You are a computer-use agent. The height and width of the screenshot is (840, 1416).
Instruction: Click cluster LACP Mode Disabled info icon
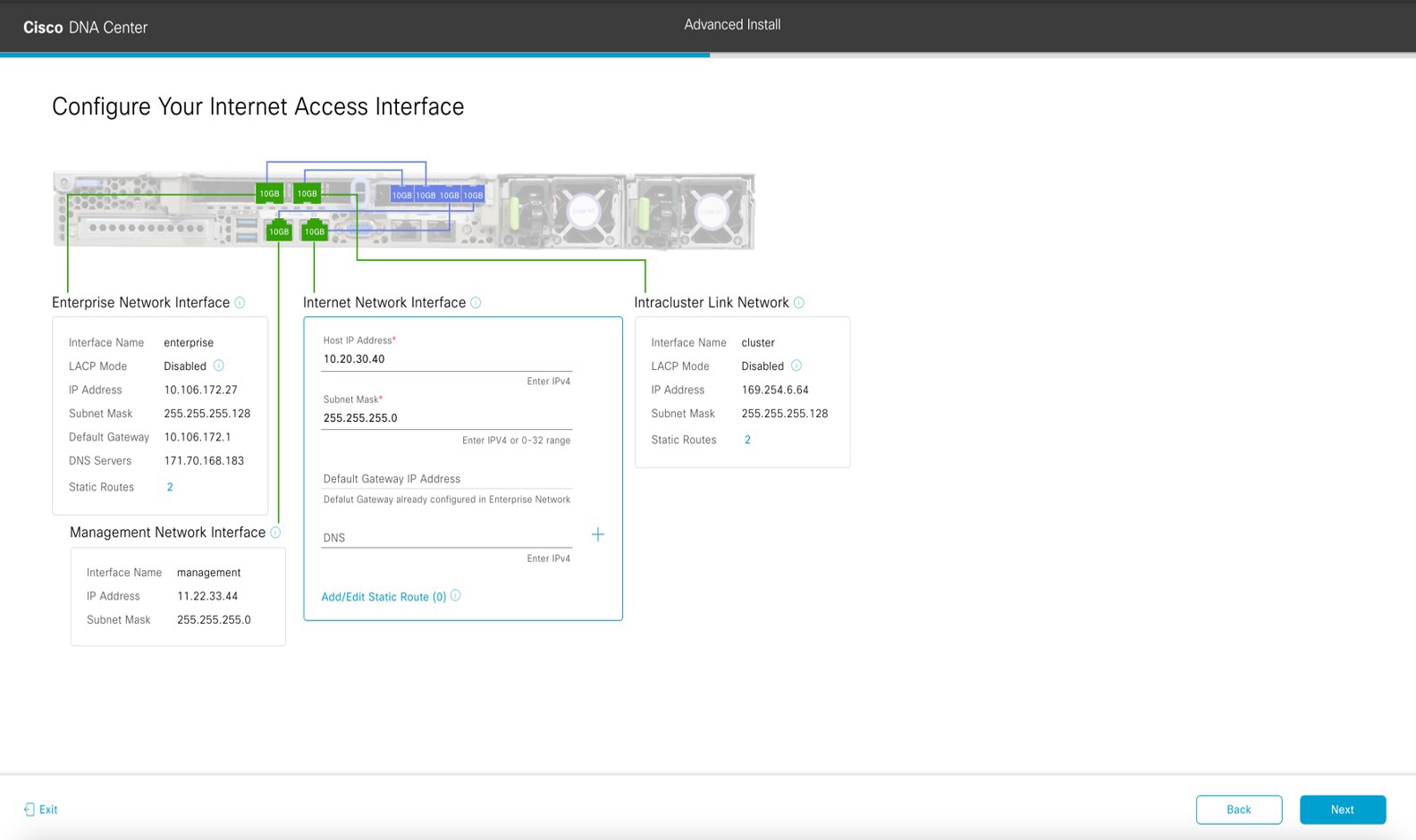796,365
